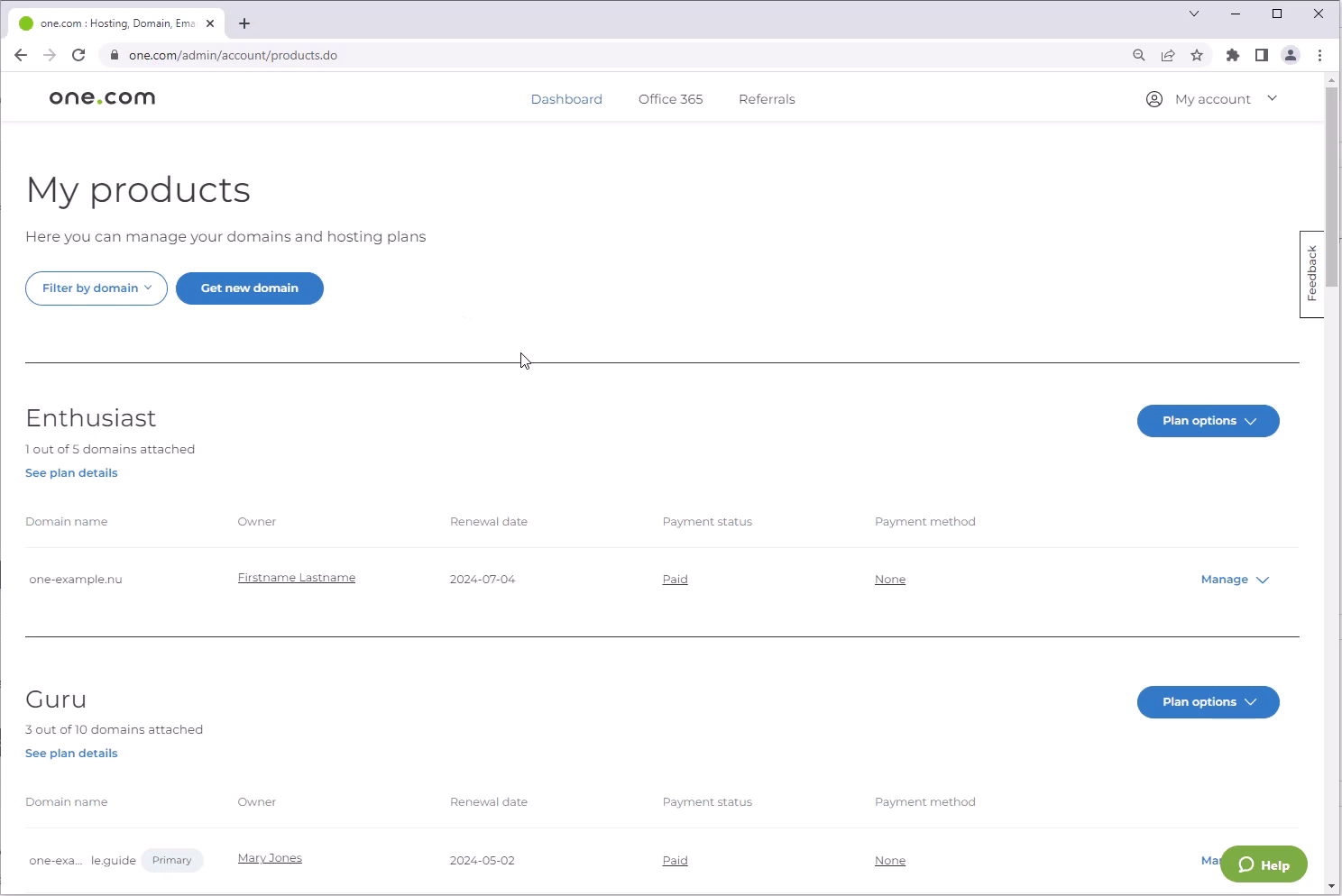
Task: Open See plan details under Enthusiast
Action: (x=71, y=473)
